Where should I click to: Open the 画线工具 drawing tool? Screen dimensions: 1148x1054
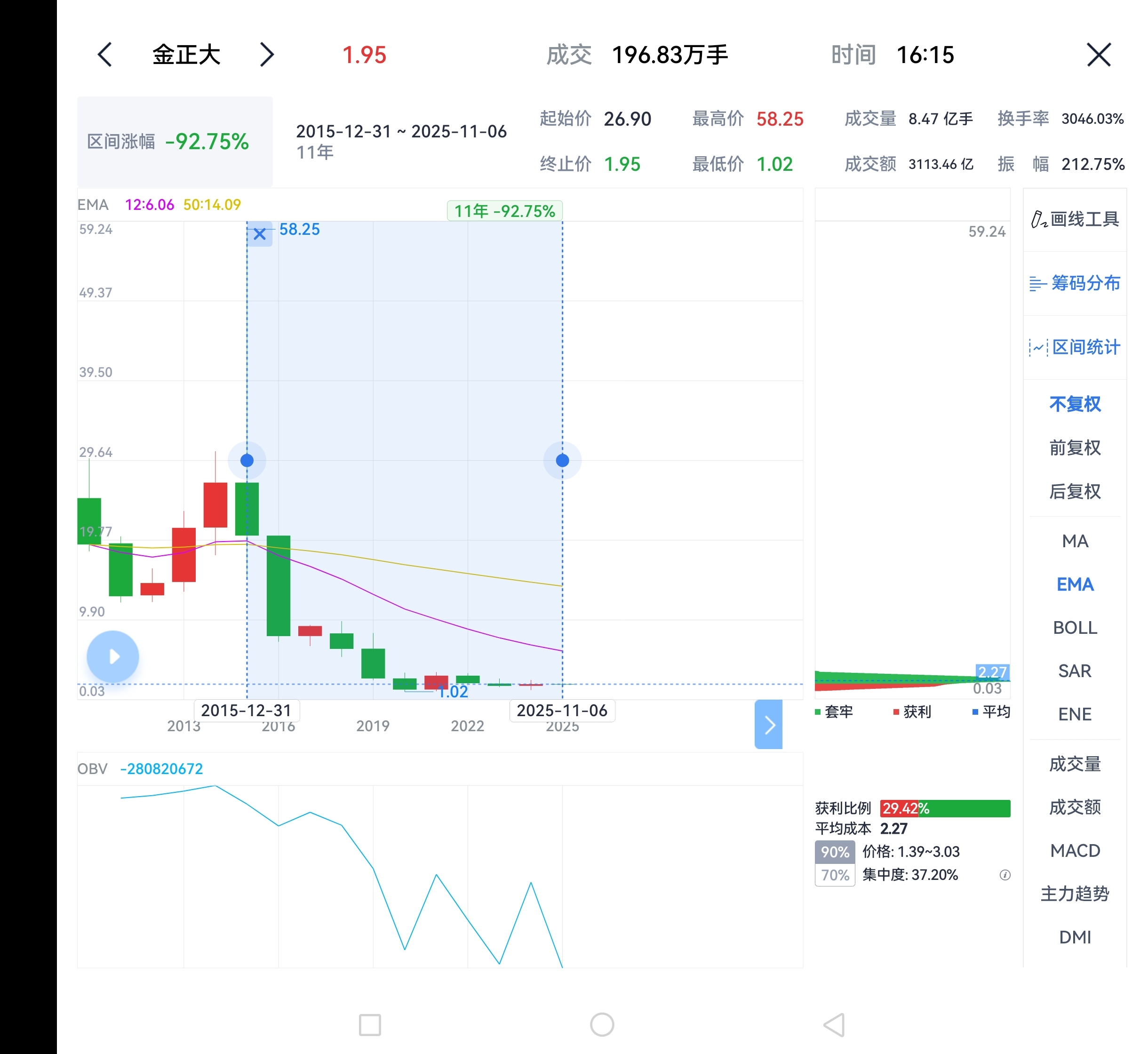coord(1075,219)
